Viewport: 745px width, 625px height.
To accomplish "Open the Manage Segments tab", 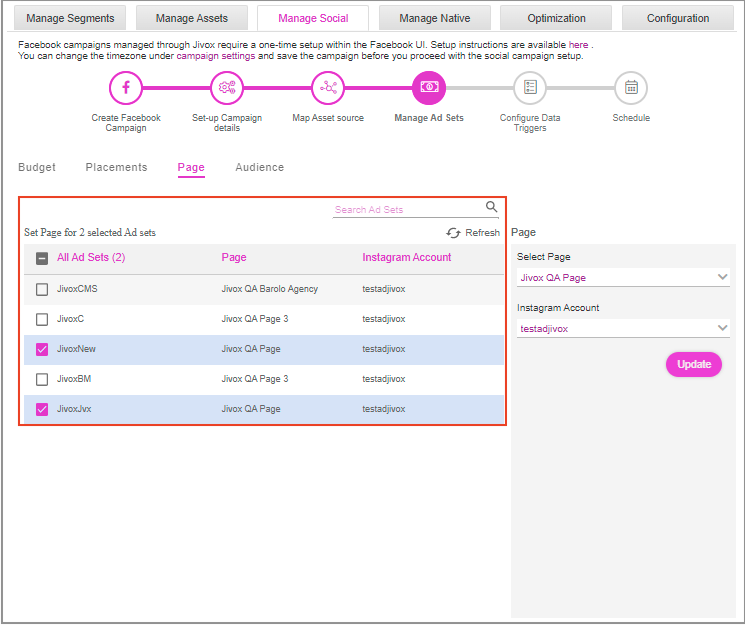I will pyautogui.click(x=70, y=18).
